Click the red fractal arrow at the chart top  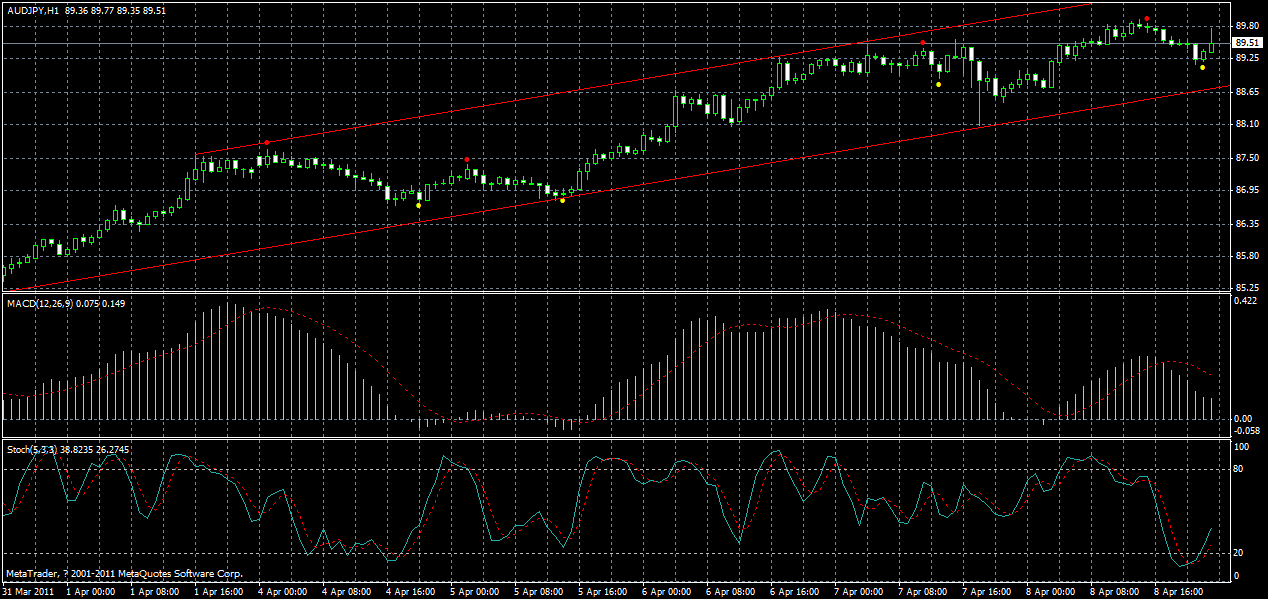[1147, 18]
